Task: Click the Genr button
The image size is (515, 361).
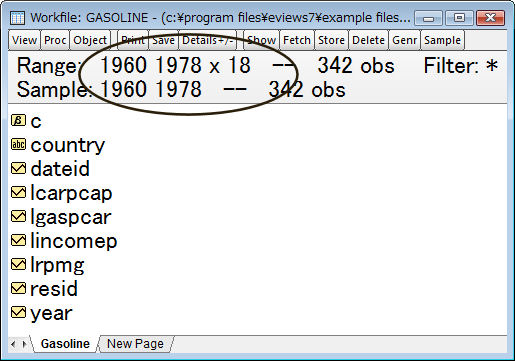Action: [x=404, y=40]
